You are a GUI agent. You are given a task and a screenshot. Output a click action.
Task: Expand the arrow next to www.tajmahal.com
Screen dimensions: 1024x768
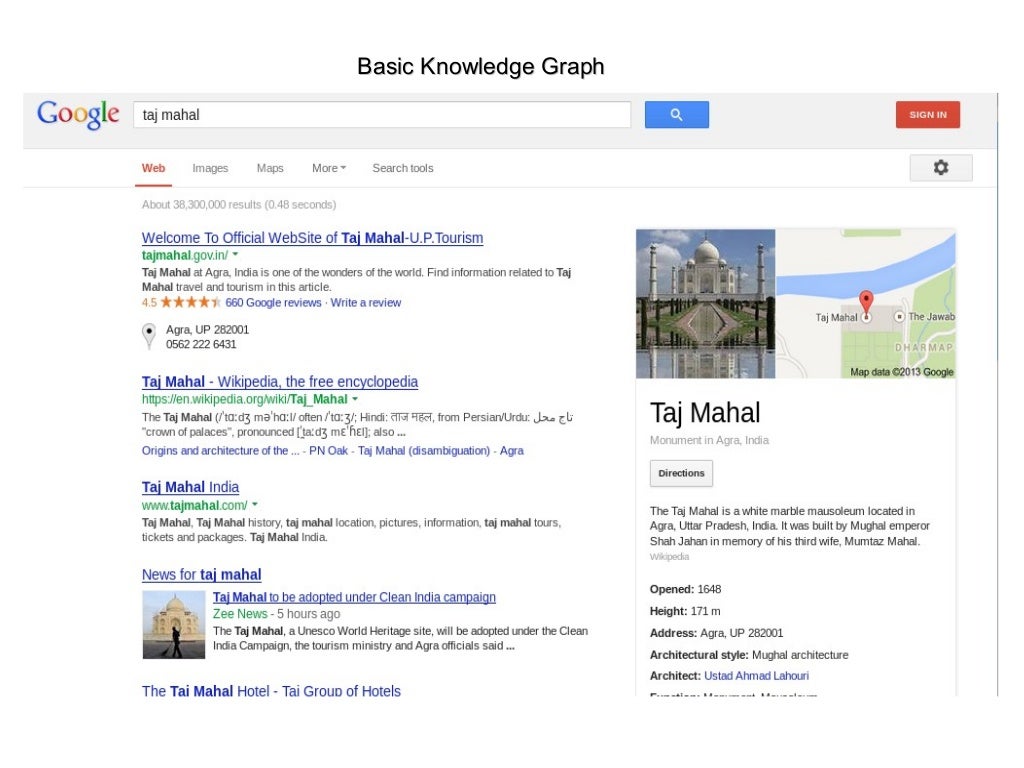click(x=255, y=504)
